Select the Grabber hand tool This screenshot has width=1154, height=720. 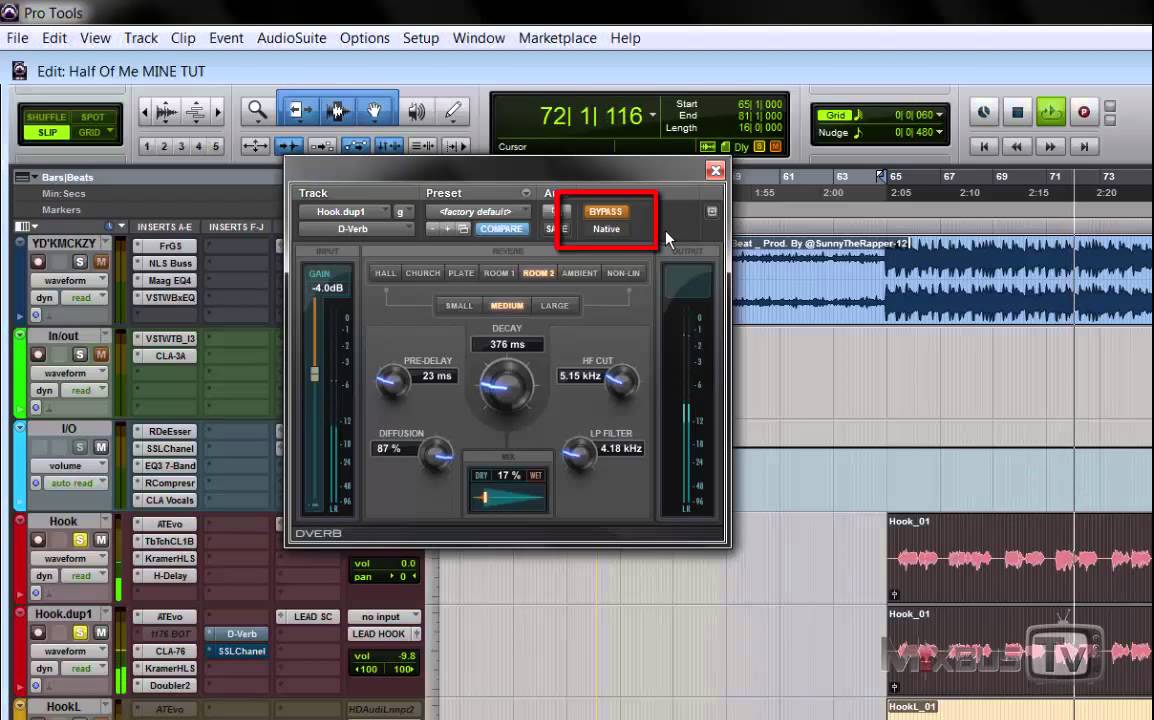[x=375, y=111]
